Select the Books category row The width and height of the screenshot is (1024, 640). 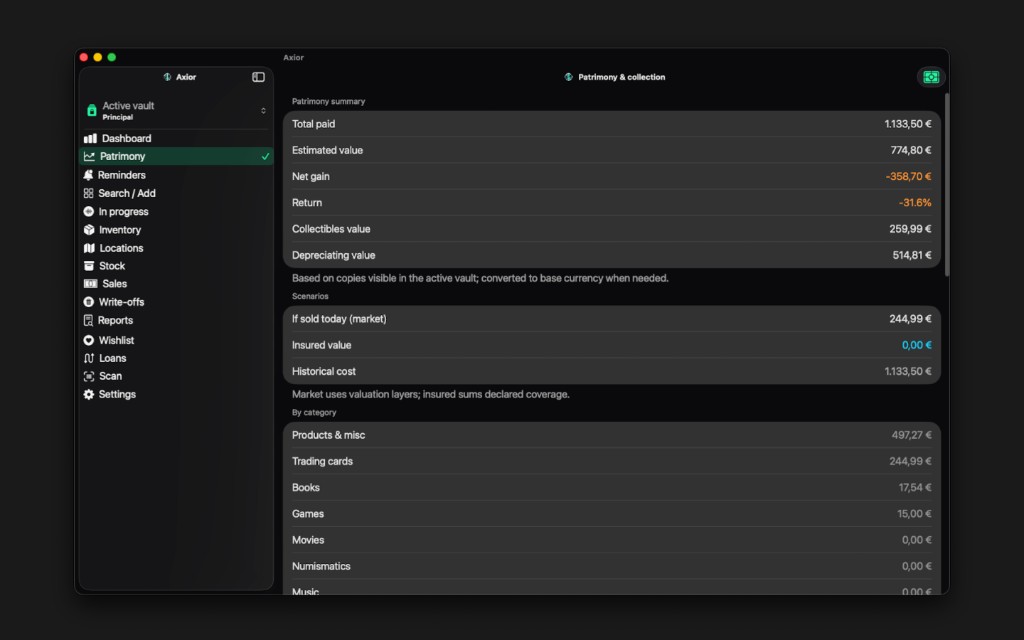point(612,487)
